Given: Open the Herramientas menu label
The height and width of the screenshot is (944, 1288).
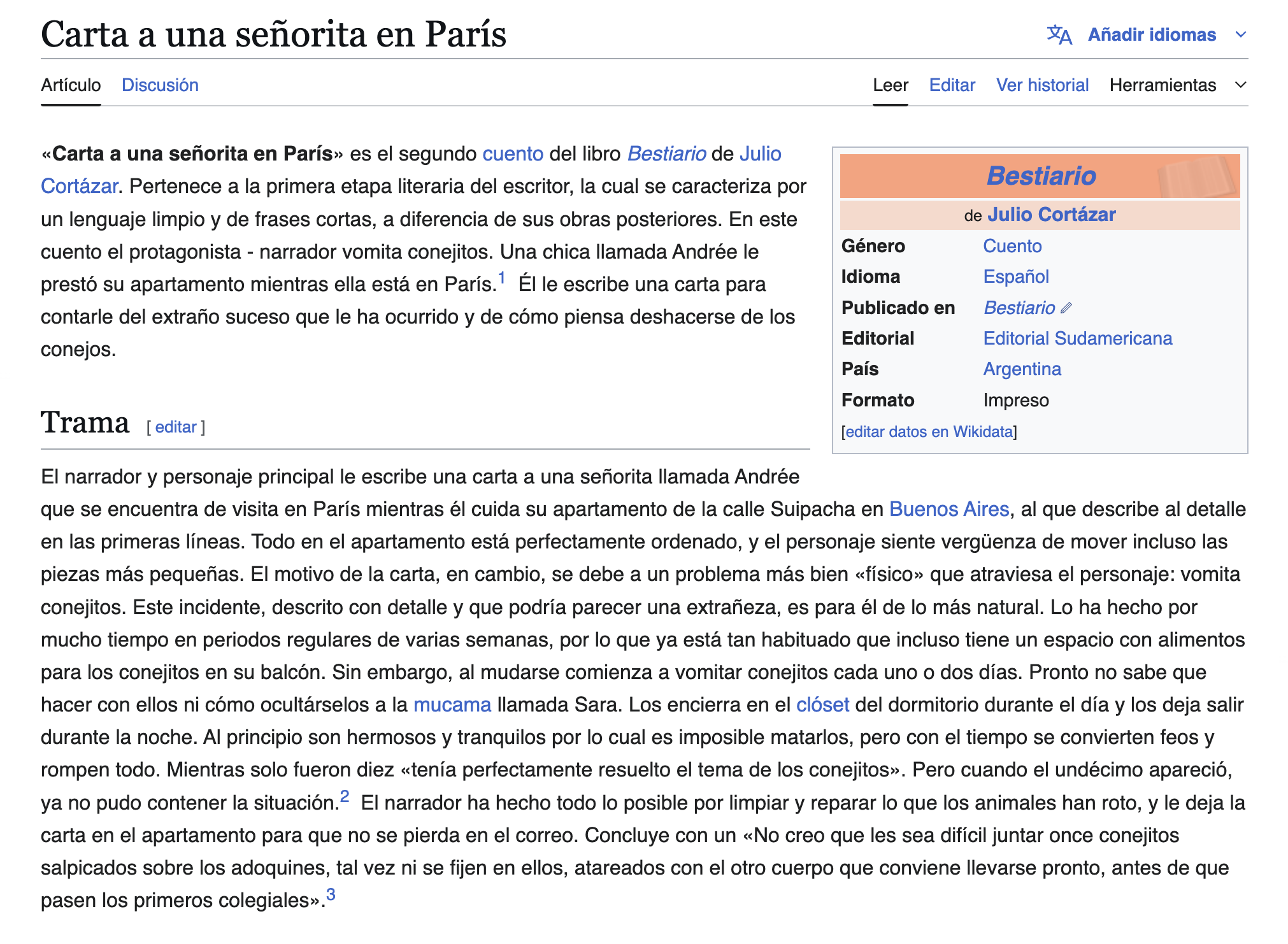Looking at the screenshot, I should point(1163,85).
